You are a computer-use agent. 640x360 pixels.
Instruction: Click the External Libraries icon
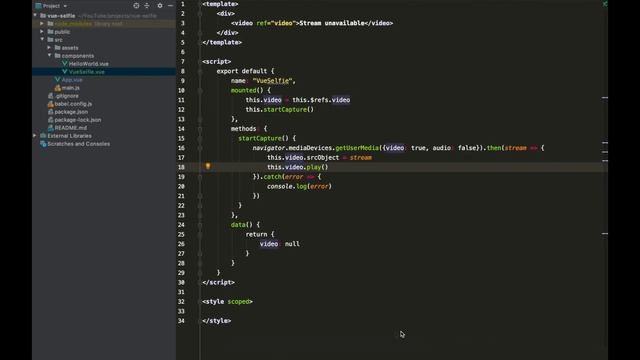pos(43,136)
